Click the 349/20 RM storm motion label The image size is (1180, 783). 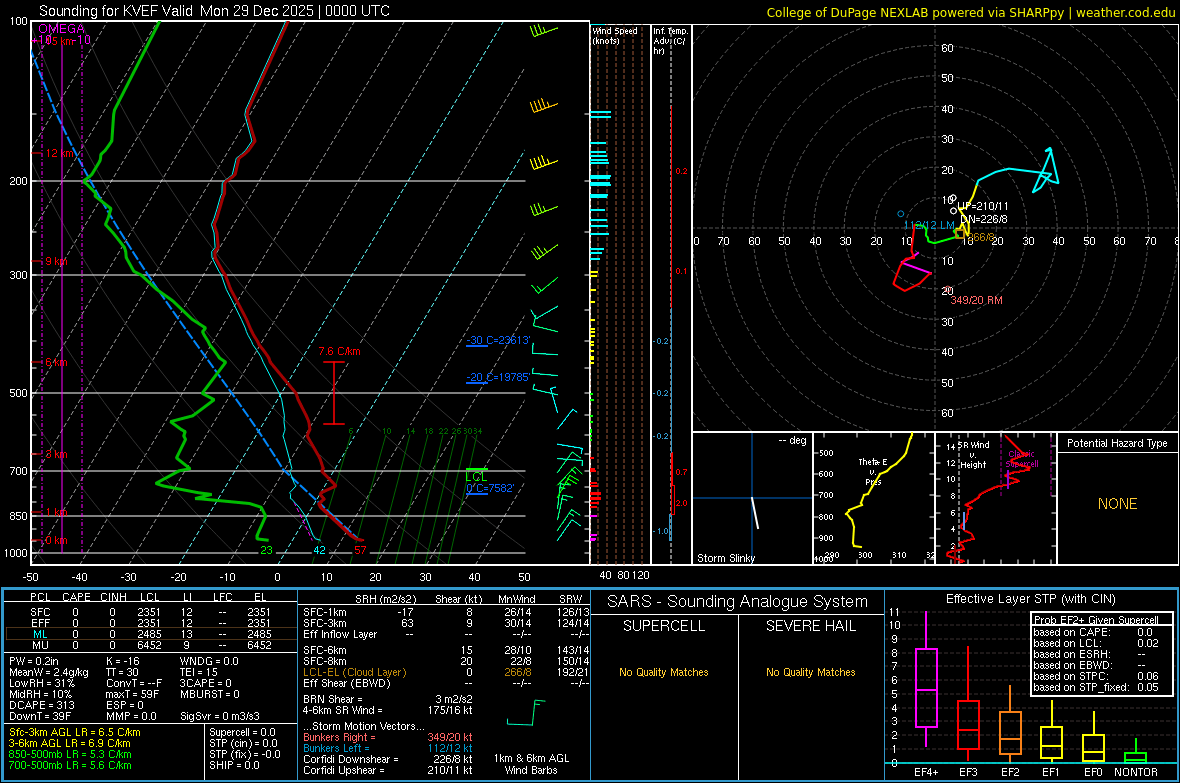coord(977,300)
